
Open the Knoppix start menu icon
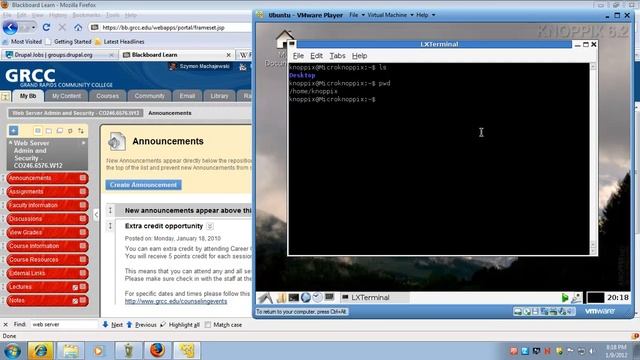pyautogui.click(x=265, y=298)
